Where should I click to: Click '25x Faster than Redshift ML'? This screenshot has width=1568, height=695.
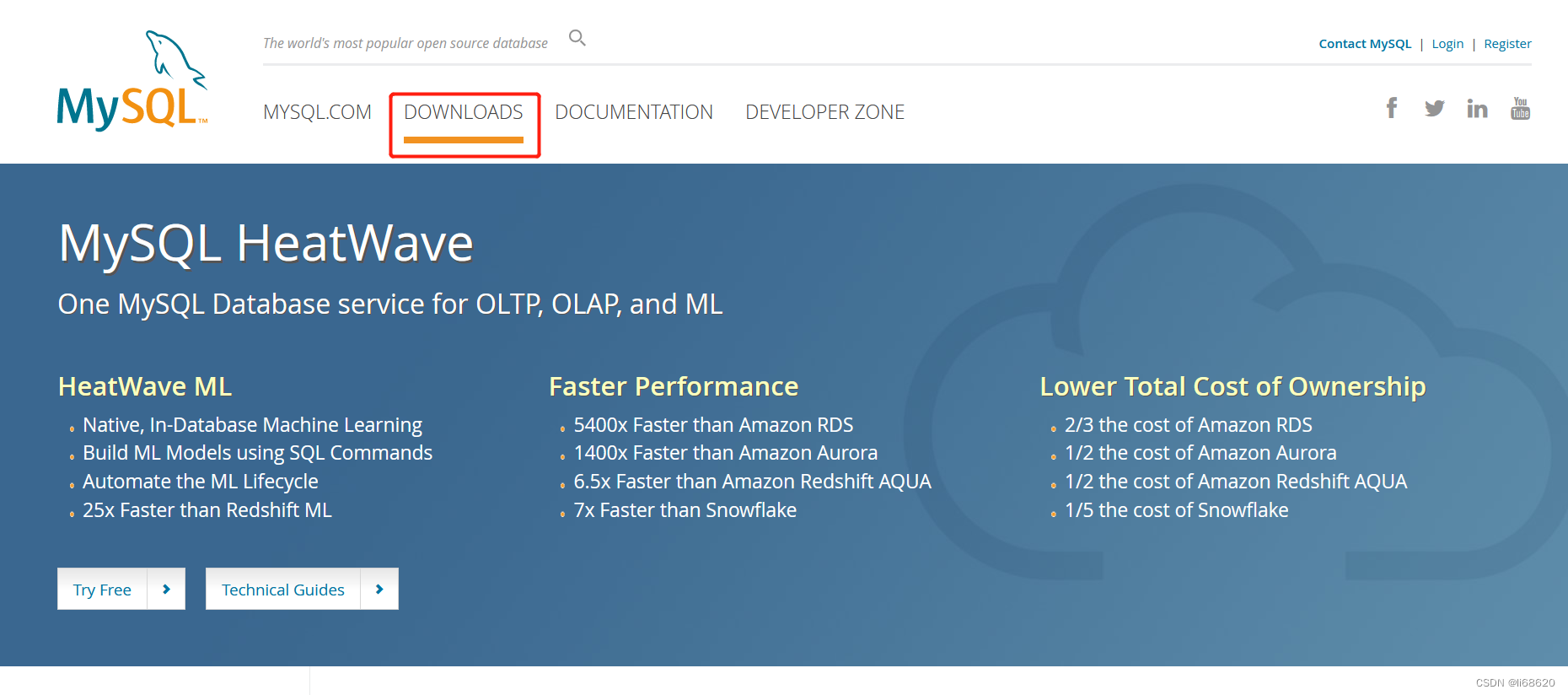point(207,510)
